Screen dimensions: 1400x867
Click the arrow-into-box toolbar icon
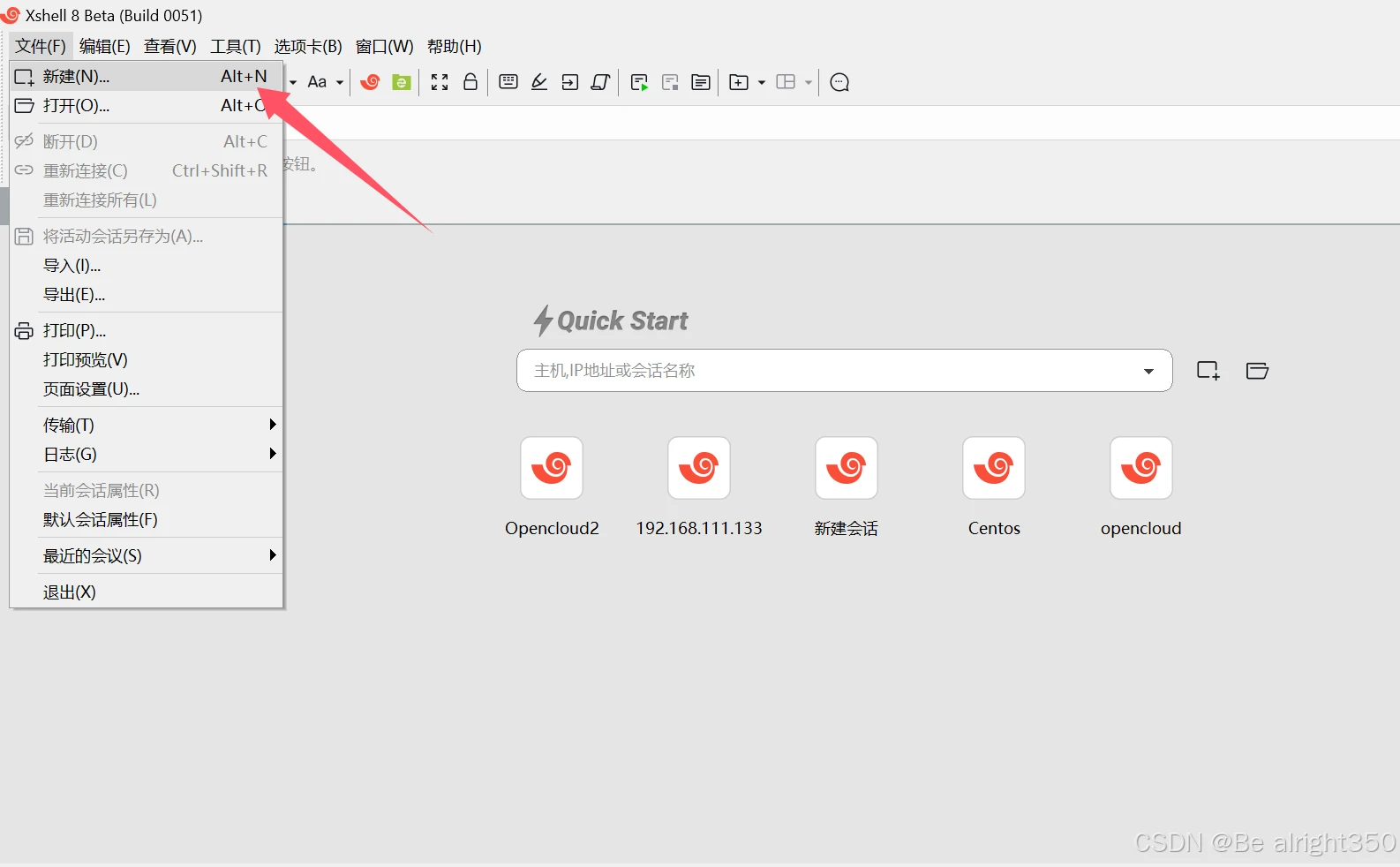tap(570, 82)
